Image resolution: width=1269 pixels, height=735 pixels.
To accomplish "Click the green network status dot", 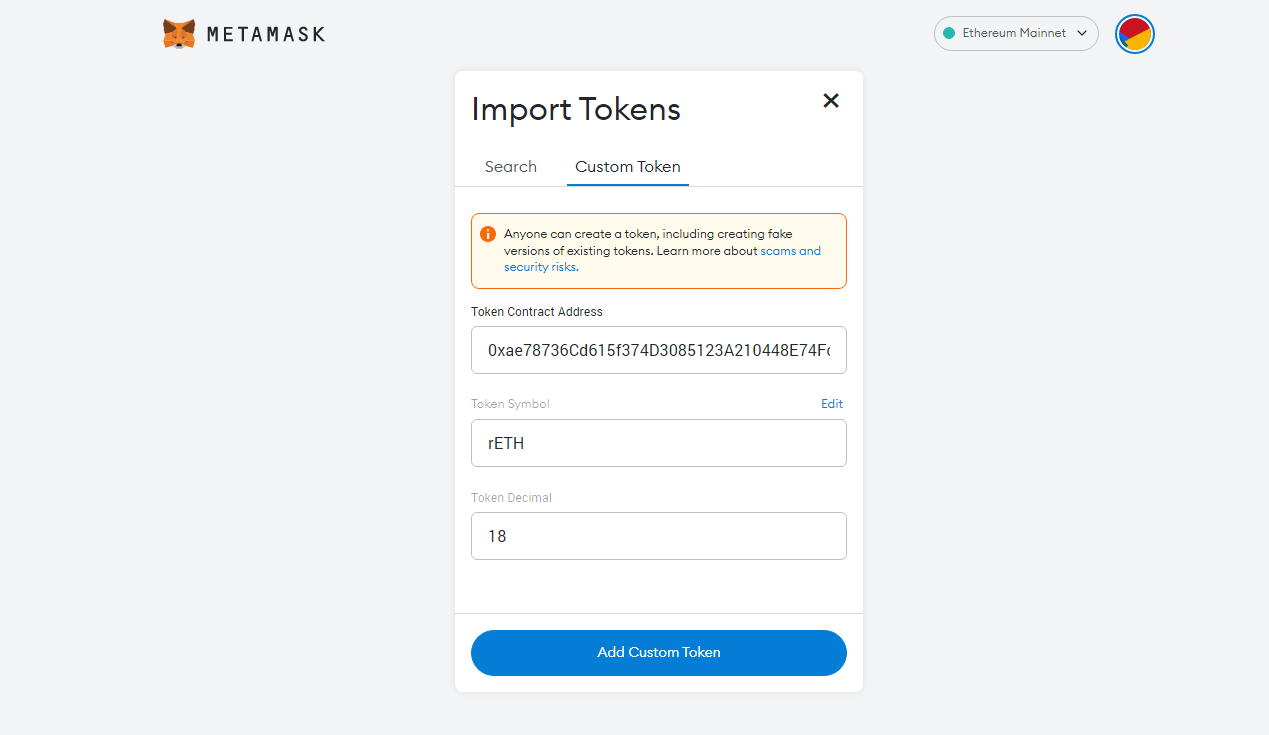I will 949,33.
